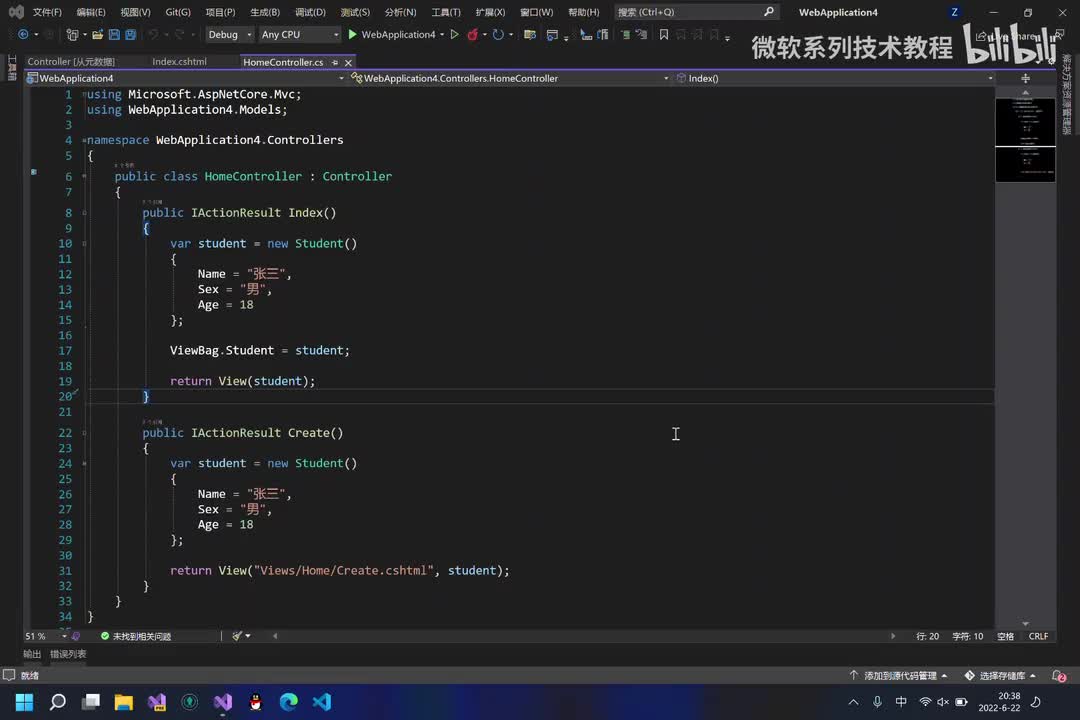This screenshot has height=720, width=1080.
Task: Open the Git(G) menu
Action: pos(178,12)
